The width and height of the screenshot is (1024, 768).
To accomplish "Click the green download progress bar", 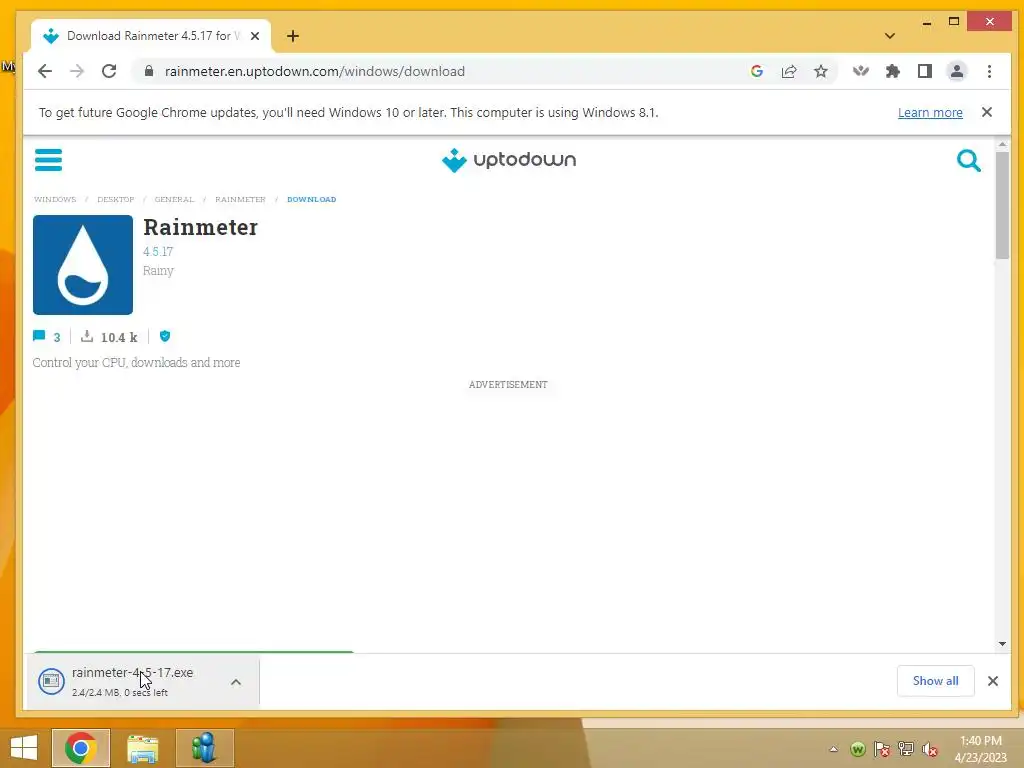I will point(193,652).
